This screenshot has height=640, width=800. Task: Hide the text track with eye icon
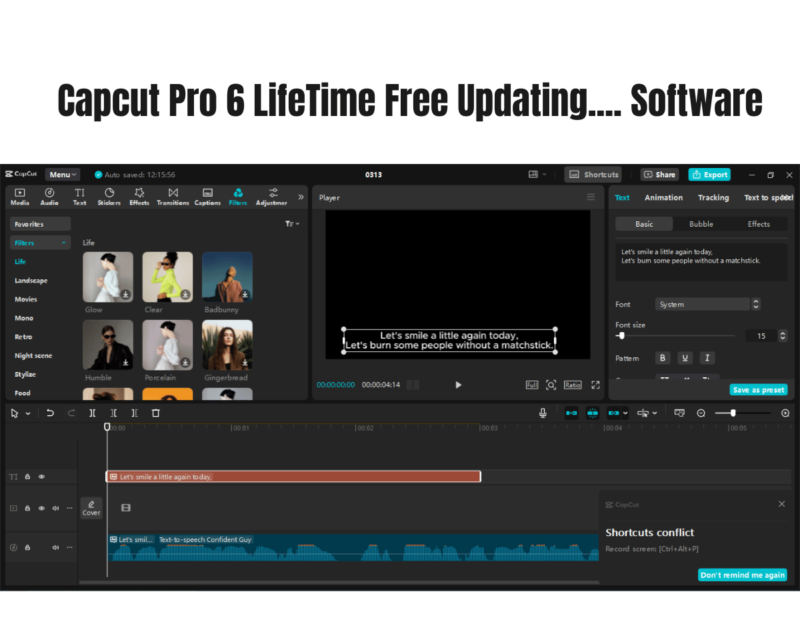[x=42, y=477]
